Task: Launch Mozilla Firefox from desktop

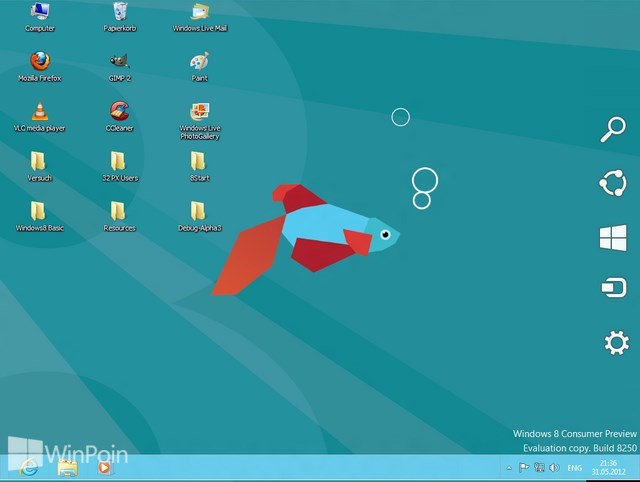Action: (40, 67)
